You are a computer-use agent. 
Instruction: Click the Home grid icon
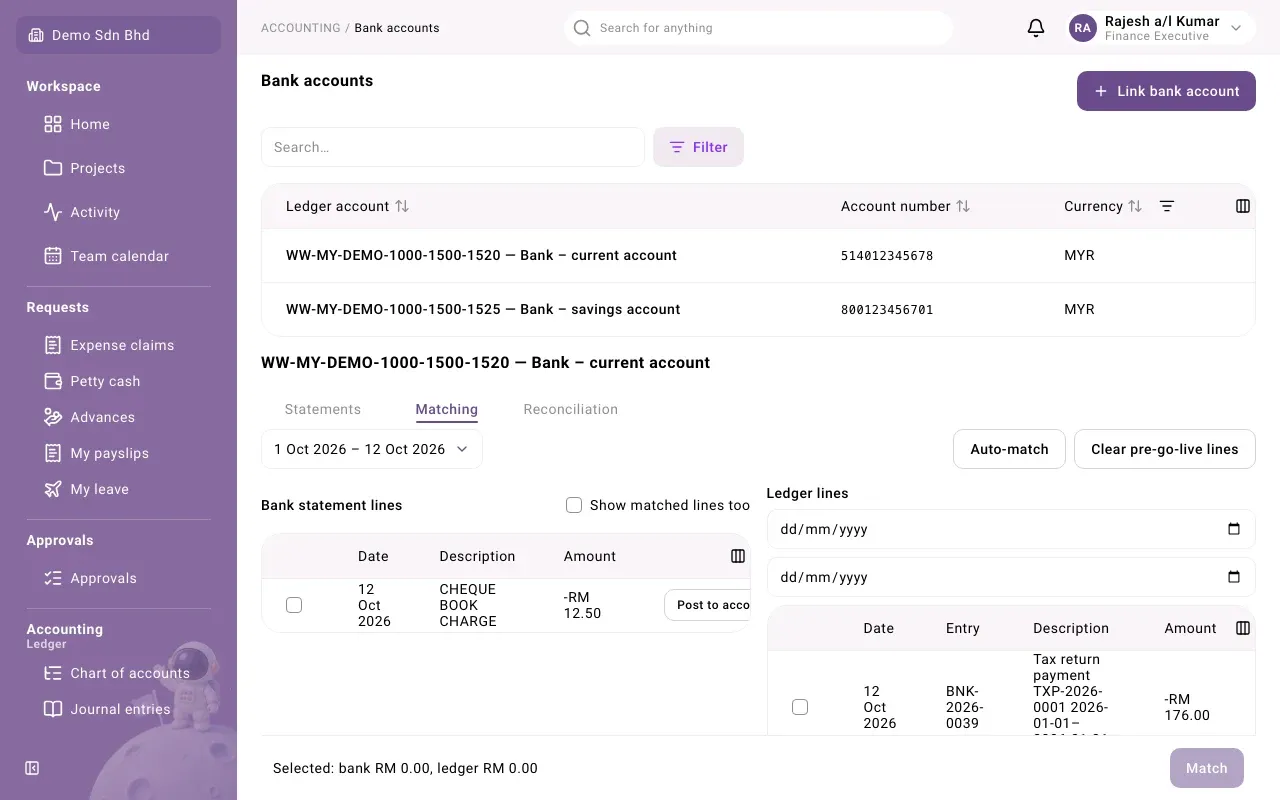tap(53, 124)
